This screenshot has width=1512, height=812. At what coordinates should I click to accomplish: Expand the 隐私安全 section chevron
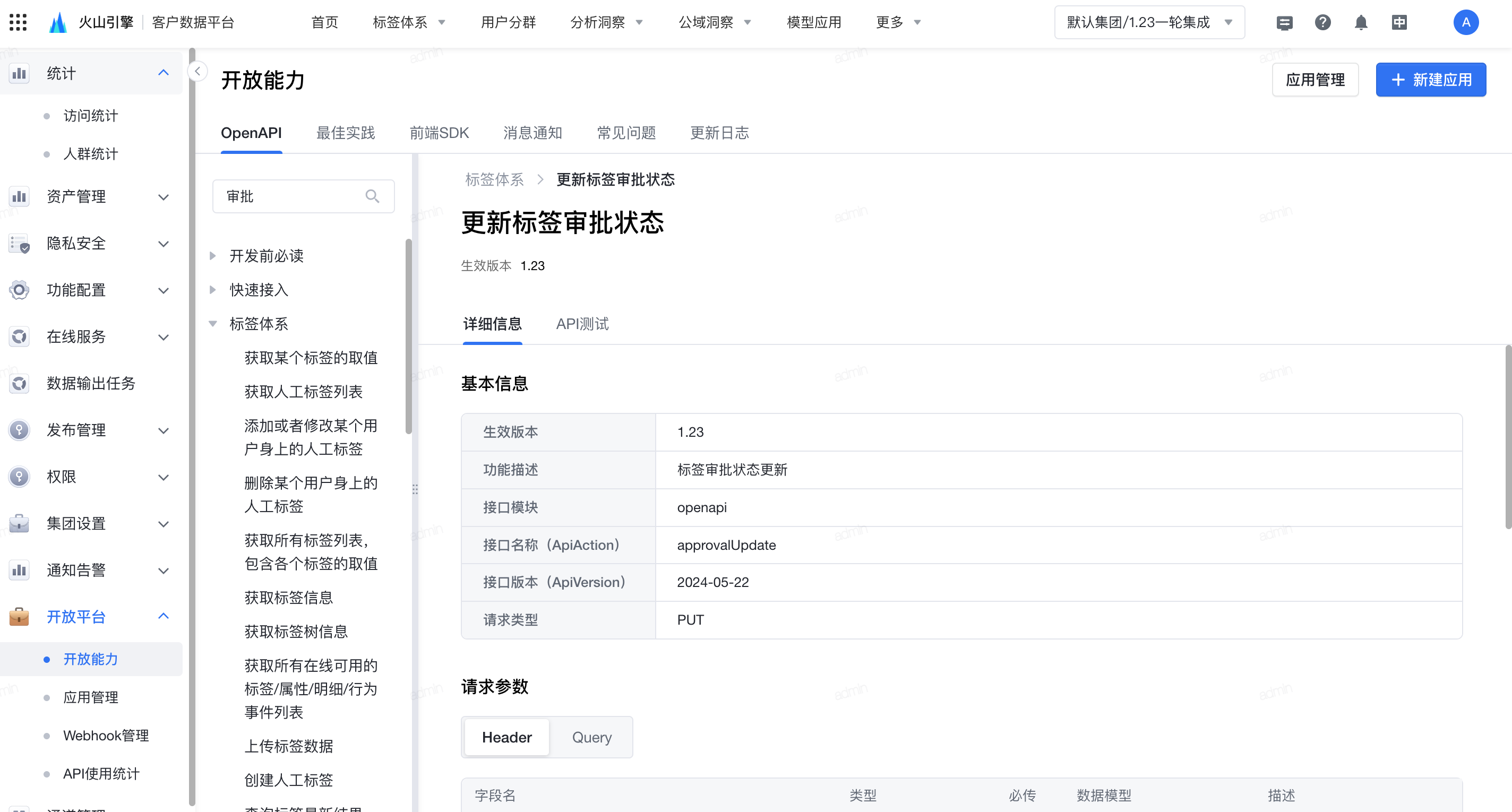[x=164, y=244]
